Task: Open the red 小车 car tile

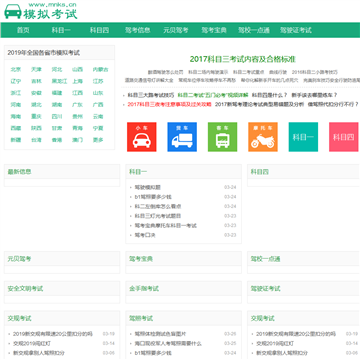Action: tap(142, 137)
